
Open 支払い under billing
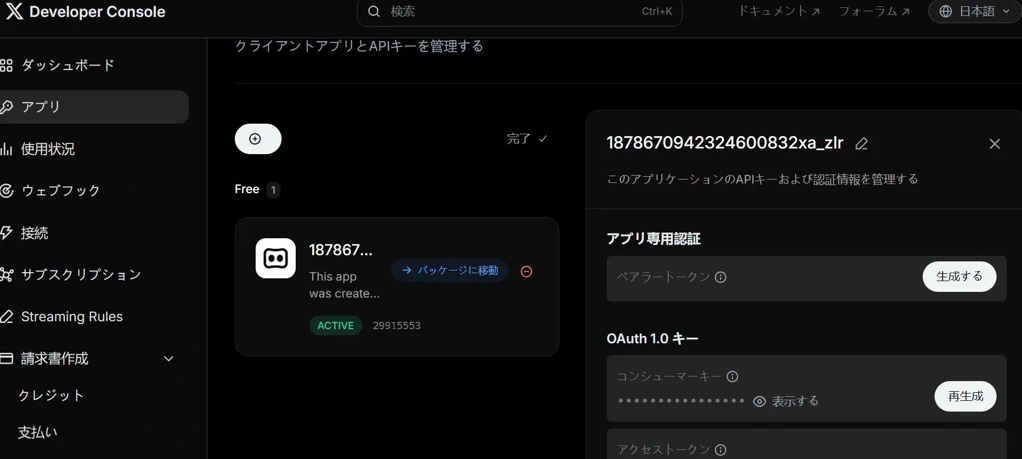[38, 432]
